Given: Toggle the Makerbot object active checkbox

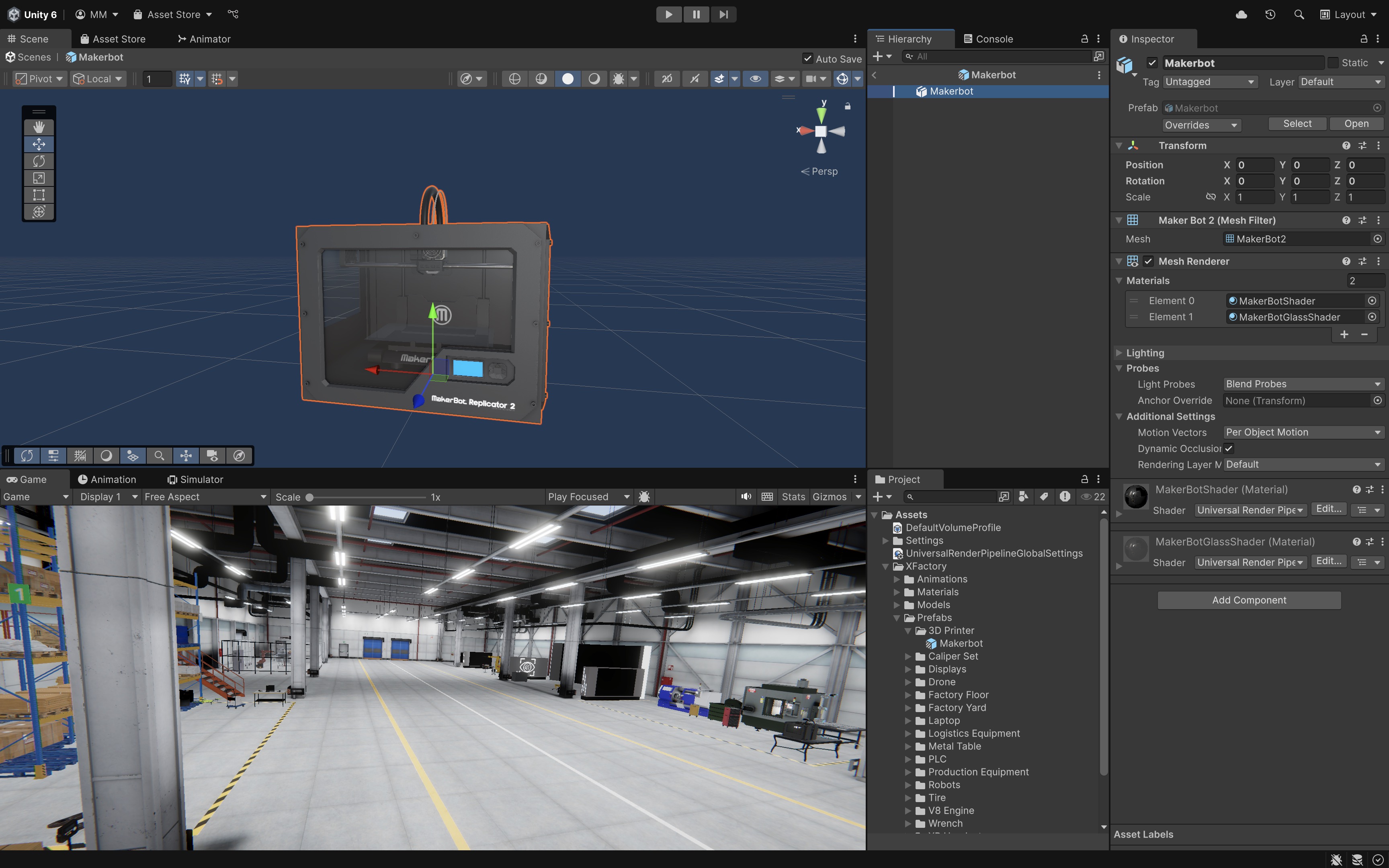Looking at the screenshot, I should [x=1152, y=63].
